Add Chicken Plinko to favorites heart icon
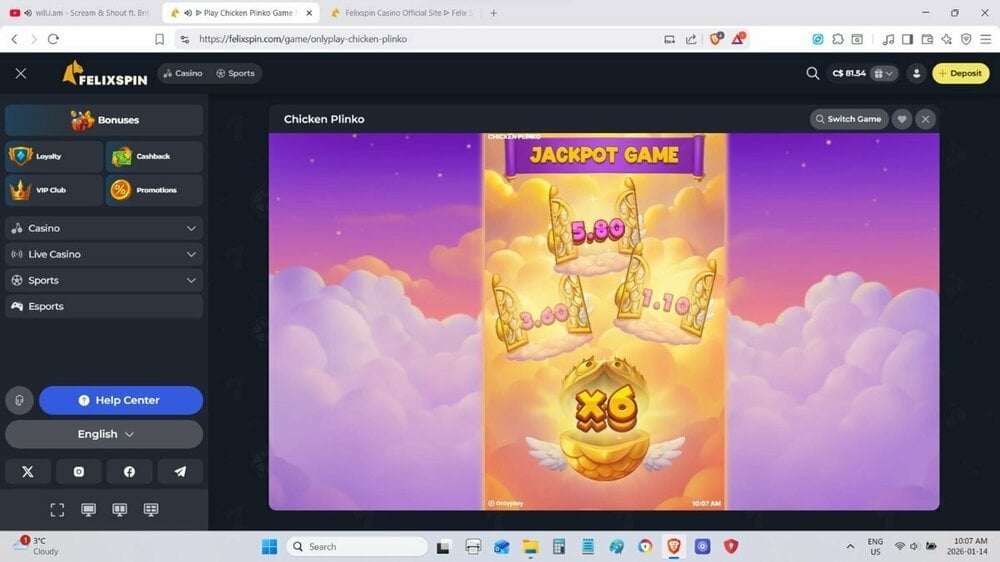The height and width of the screenshot is (562, 1000). pyautogui.click(x=901, y=119)
